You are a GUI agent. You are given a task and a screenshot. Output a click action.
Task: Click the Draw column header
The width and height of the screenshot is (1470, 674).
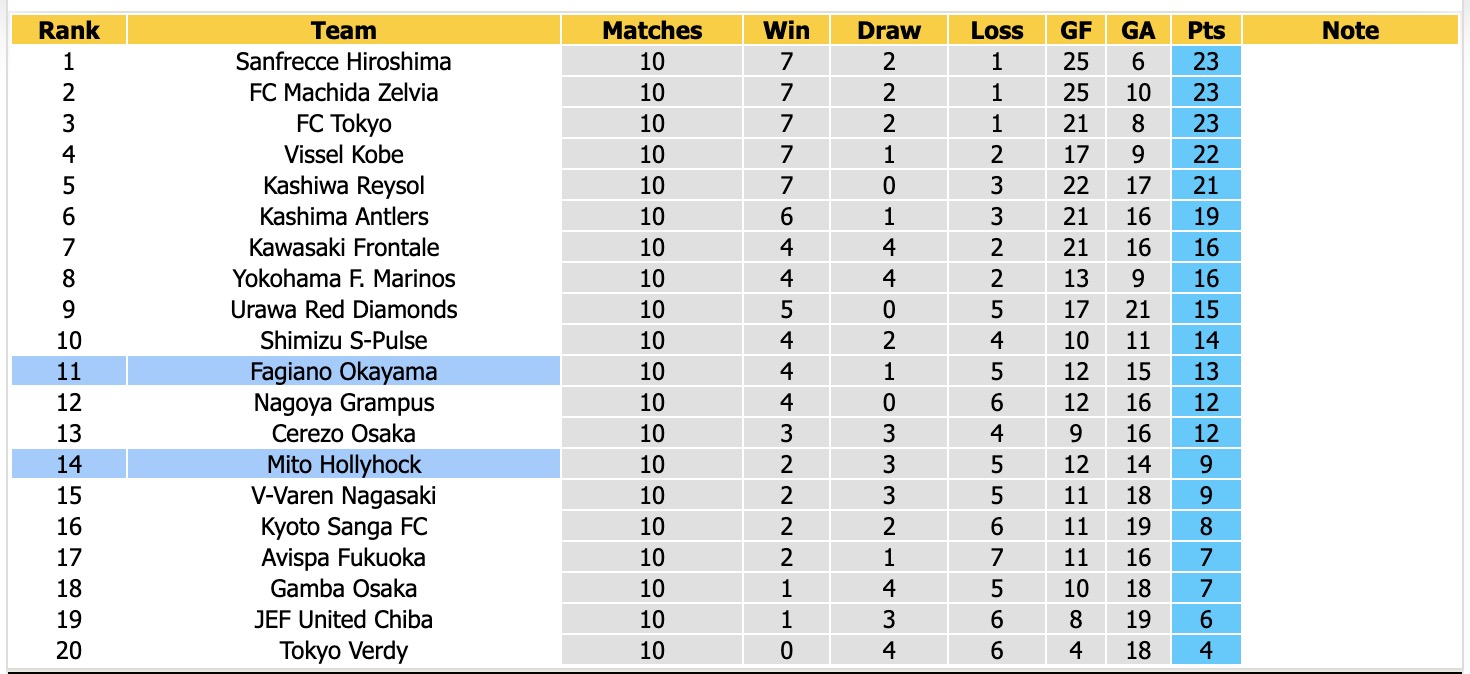click(x=889, y=30)
